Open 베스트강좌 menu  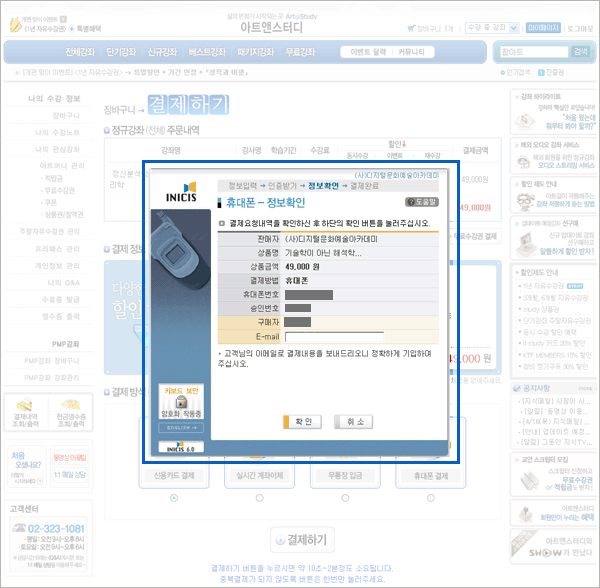(207, 52)
